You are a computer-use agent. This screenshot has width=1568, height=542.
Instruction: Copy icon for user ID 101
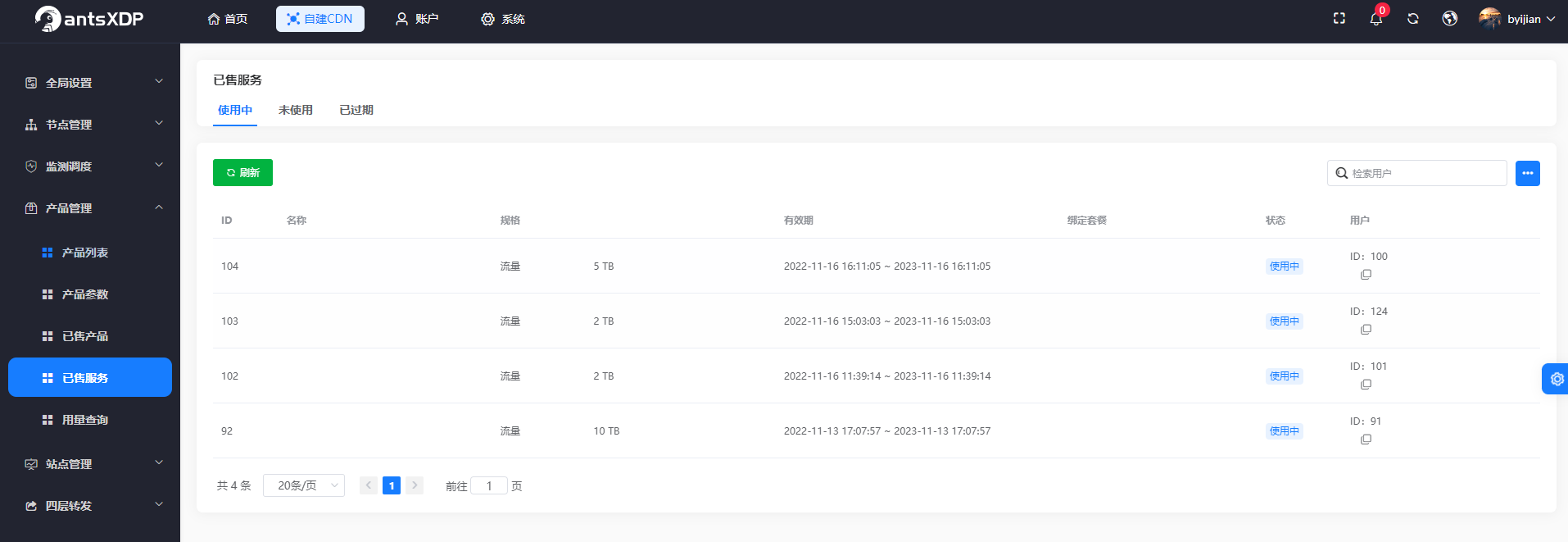[x=1366, y=385]
